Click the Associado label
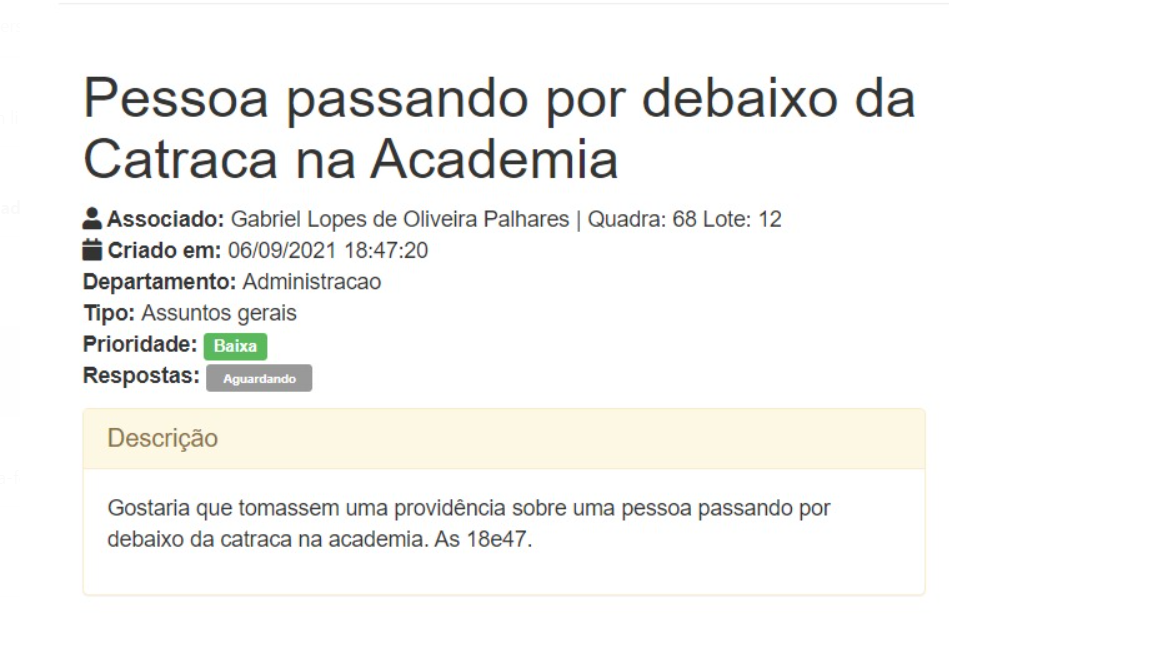 pyautogui.click(x=166, y=219)
